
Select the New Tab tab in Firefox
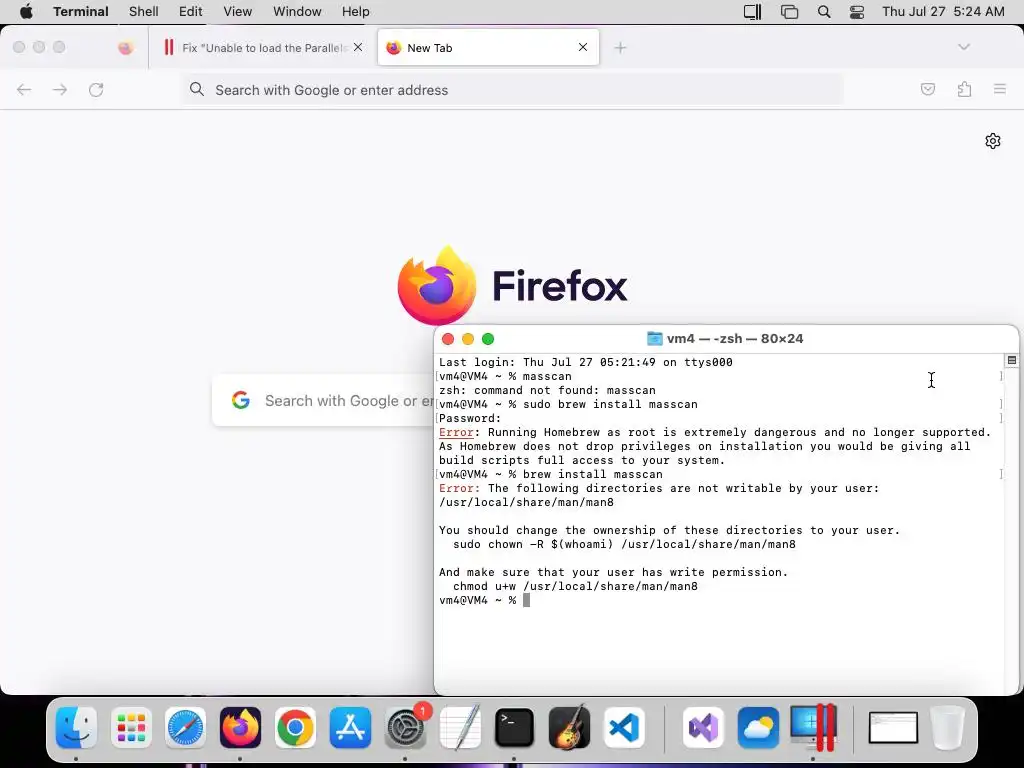point(488,47)
